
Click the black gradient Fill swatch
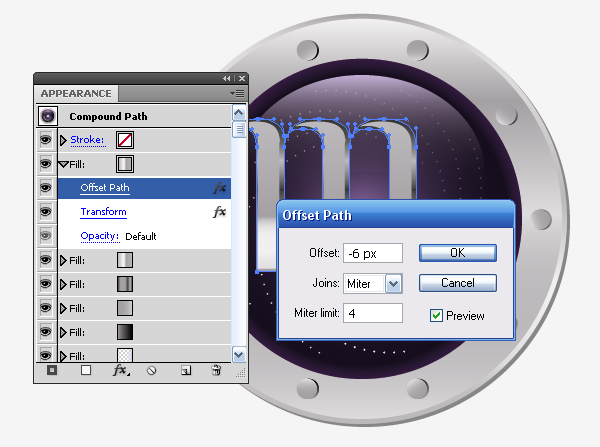[125, 332]
